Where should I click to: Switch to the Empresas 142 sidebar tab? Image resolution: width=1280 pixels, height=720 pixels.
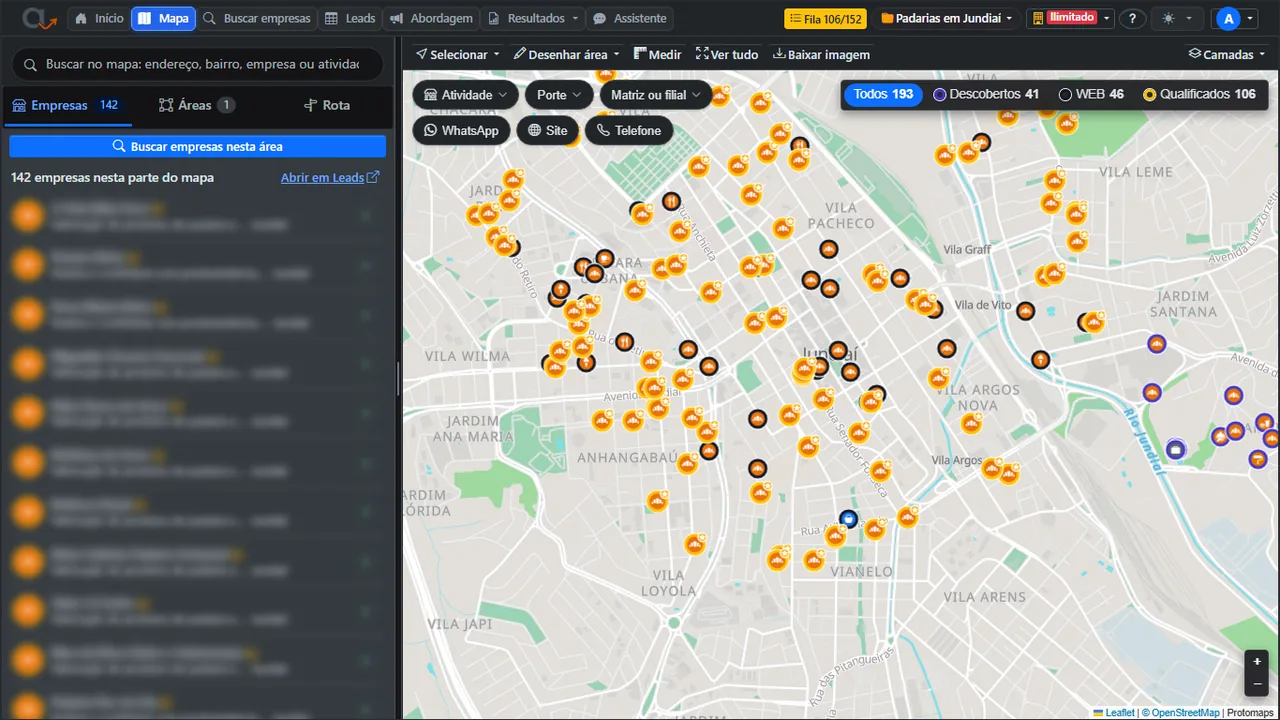point(66,105)
